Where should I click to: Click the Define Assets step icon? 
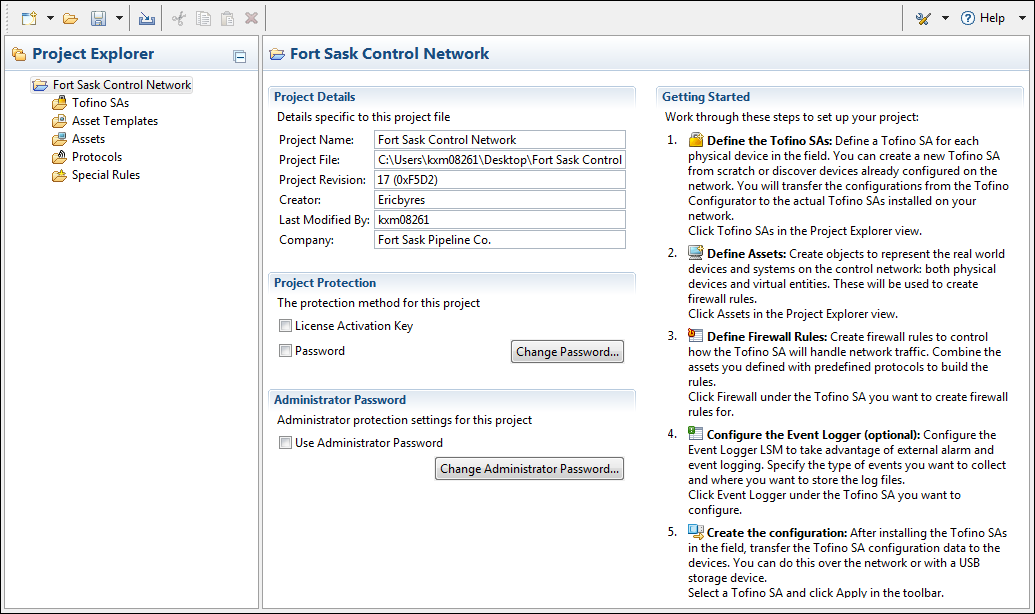click(x=696, y=252)
